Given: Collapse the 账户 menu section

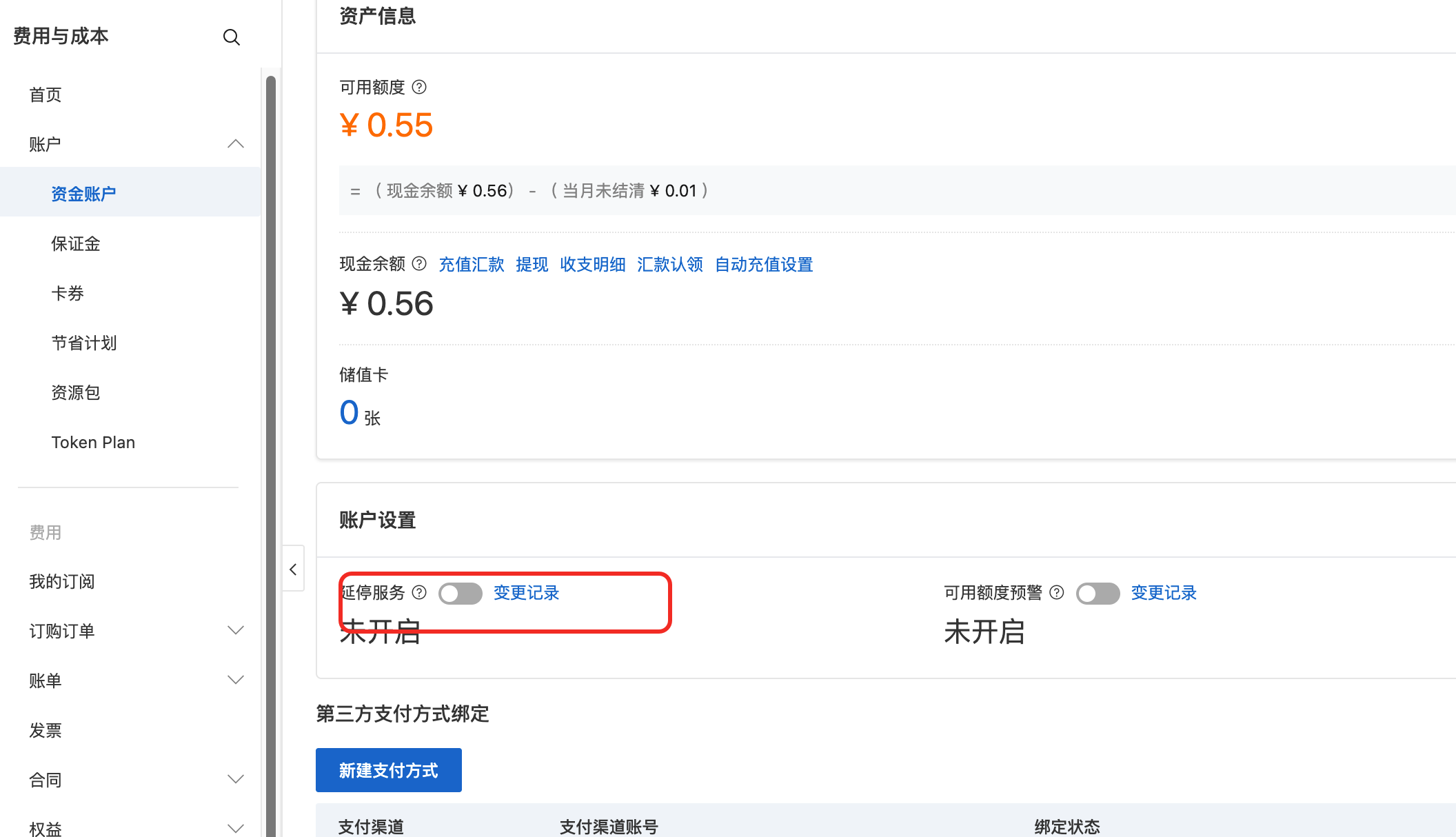Looking at the screenshot, I should 236,144.
